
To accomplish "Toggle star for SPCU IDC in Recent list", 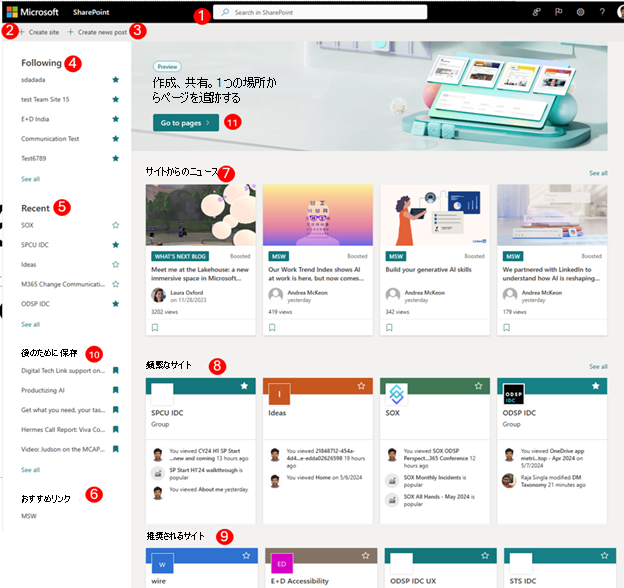I will [115, 245].
